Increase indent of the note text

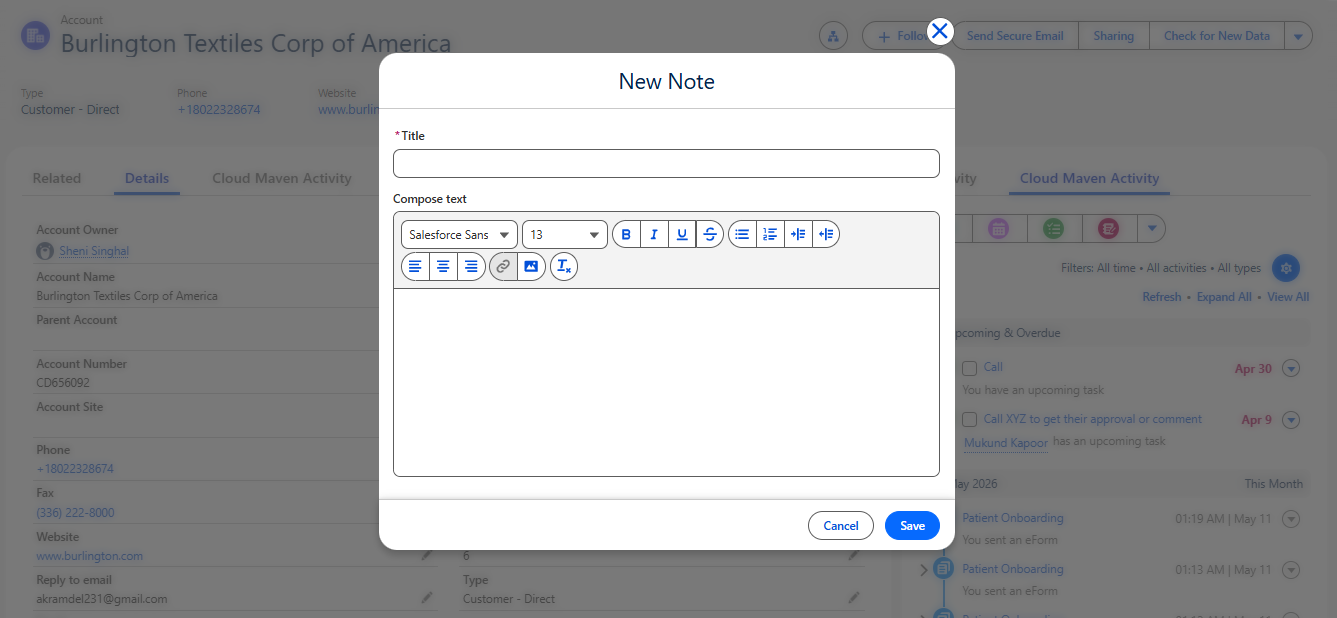point(798,234)
